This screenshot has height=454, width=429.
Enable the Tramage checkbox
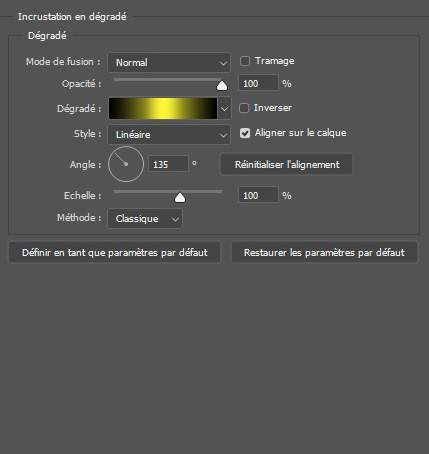coord(245,61)
